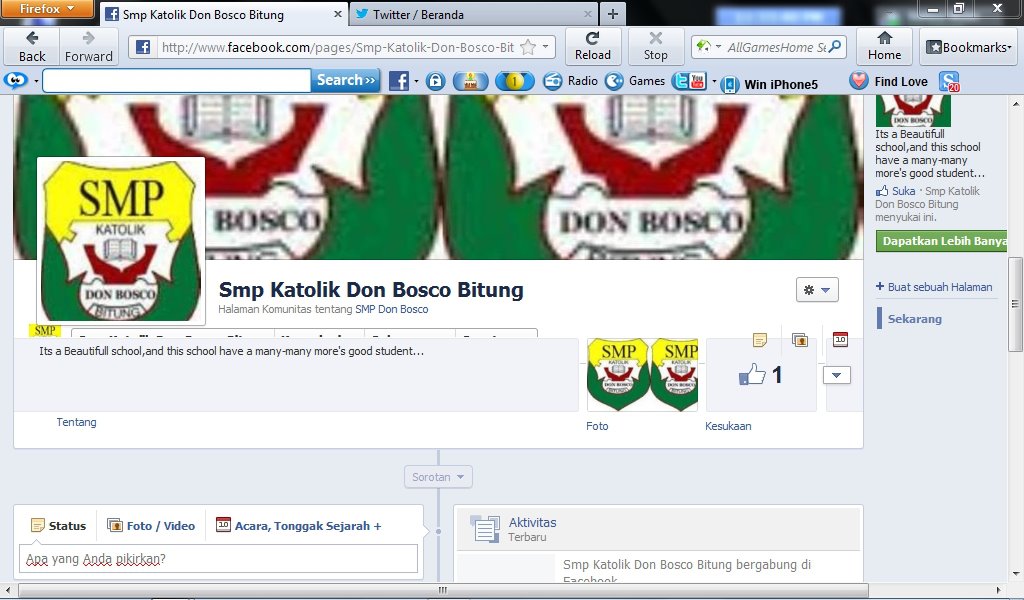The height and width of the screenshot is (600, 1024).
Task: Select Acara, Tonggak Sejarah + tab
Action: tap(298, 526)
